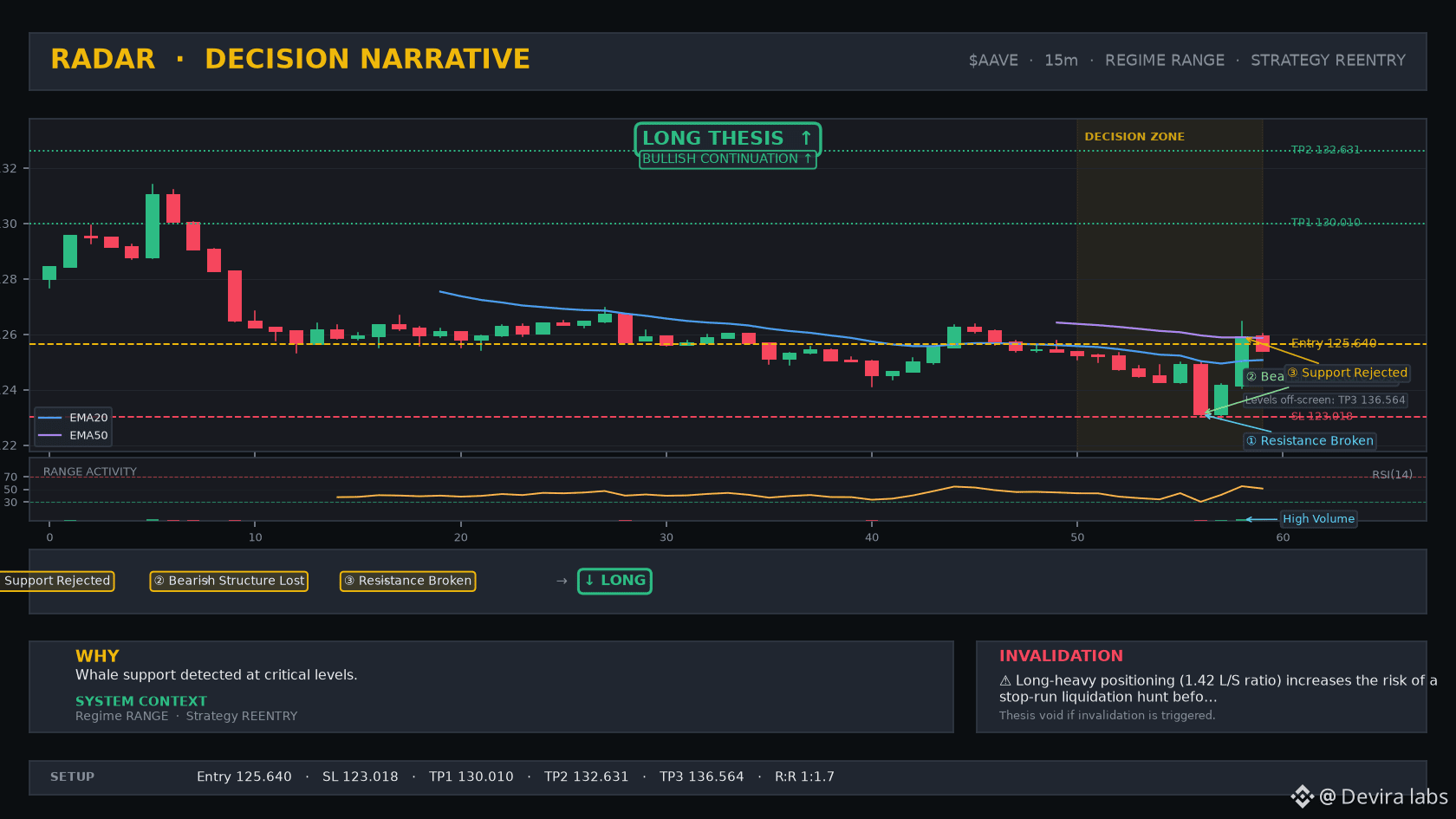Click the EMA20 legend line swatch

tap(50, 418)
